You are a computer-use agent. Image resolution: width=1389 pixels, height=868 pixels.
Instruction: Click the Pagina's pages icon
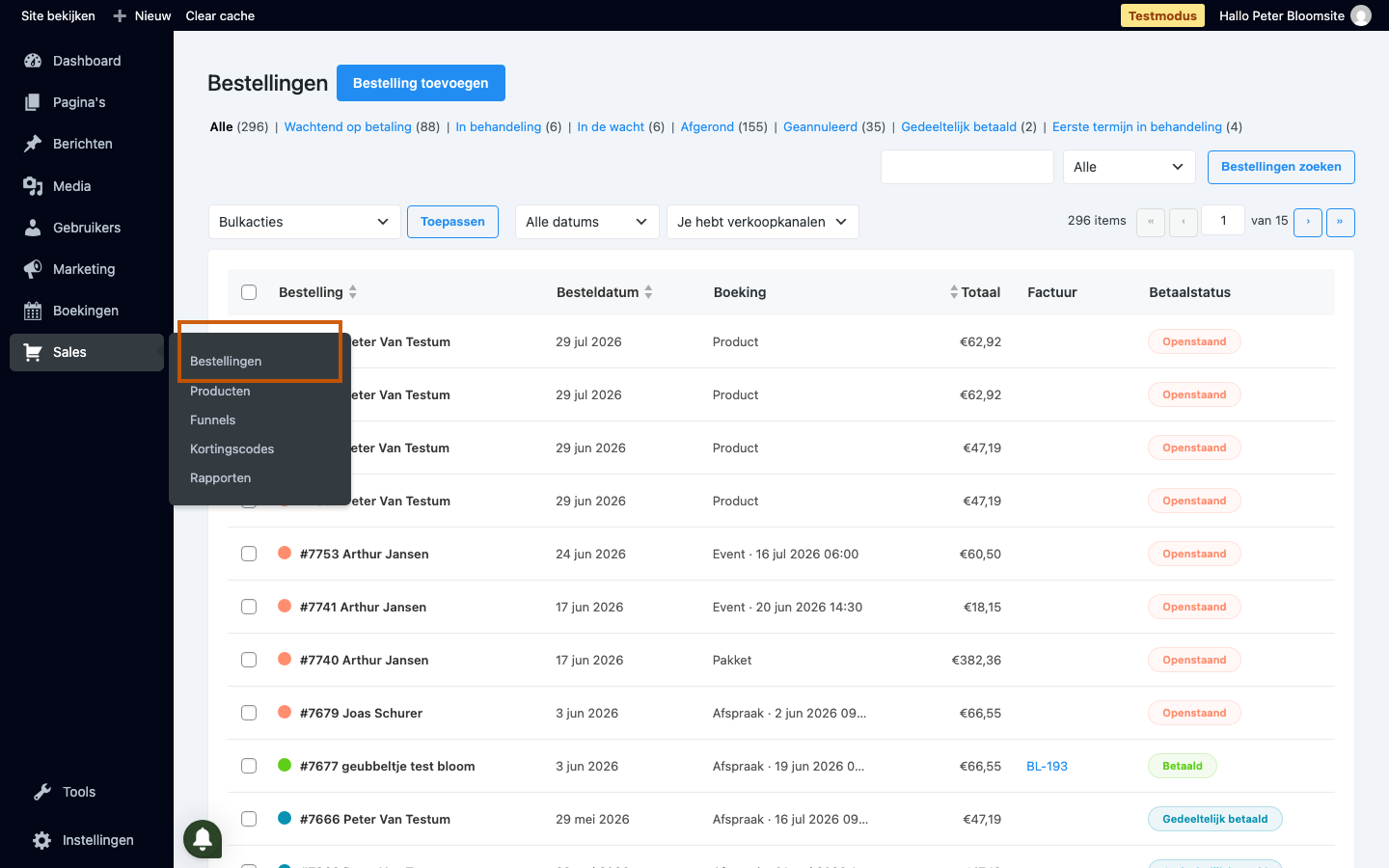click(33, 102)
